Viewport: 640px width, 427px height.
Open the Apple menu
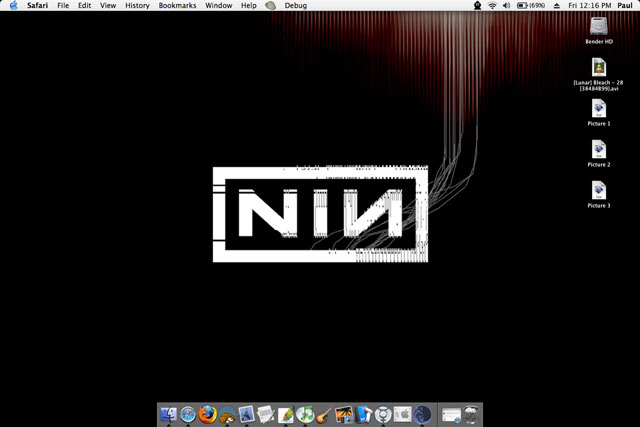click(x=13, y=5)
